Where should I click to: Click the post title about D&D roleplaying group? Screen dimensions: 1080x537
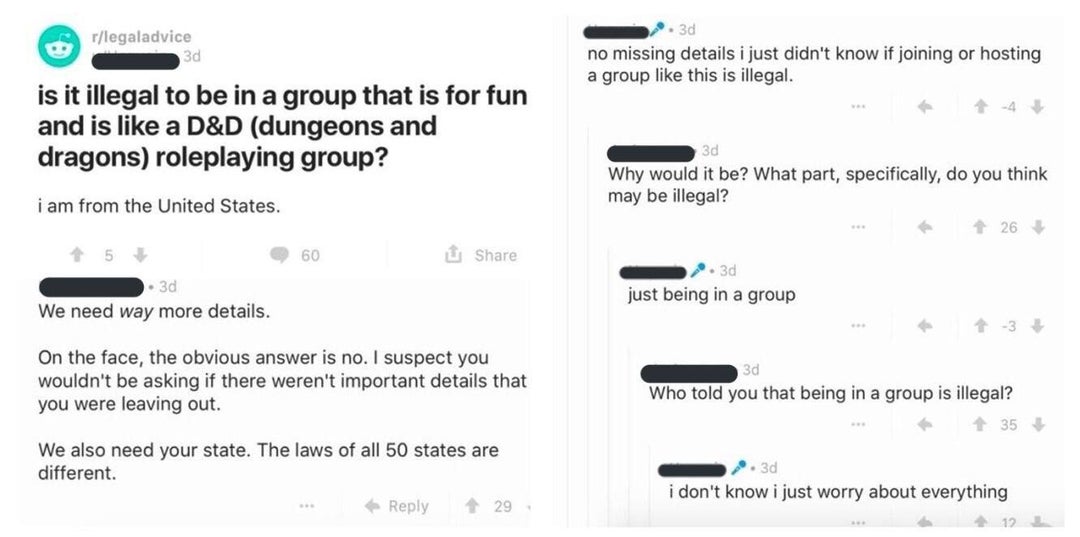[x=282, y=128]
